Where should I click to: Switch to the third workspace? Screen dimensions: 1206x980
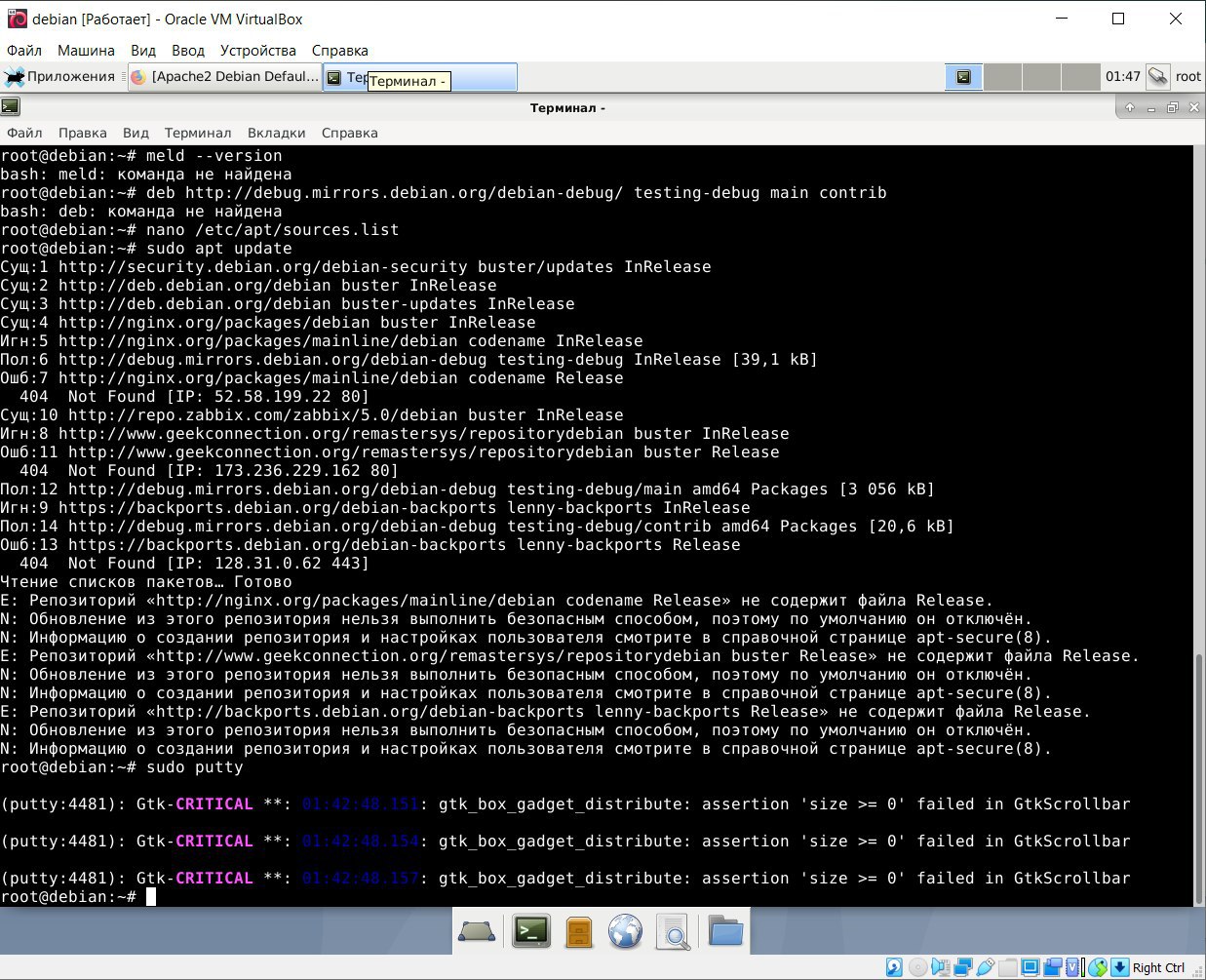1041,77
